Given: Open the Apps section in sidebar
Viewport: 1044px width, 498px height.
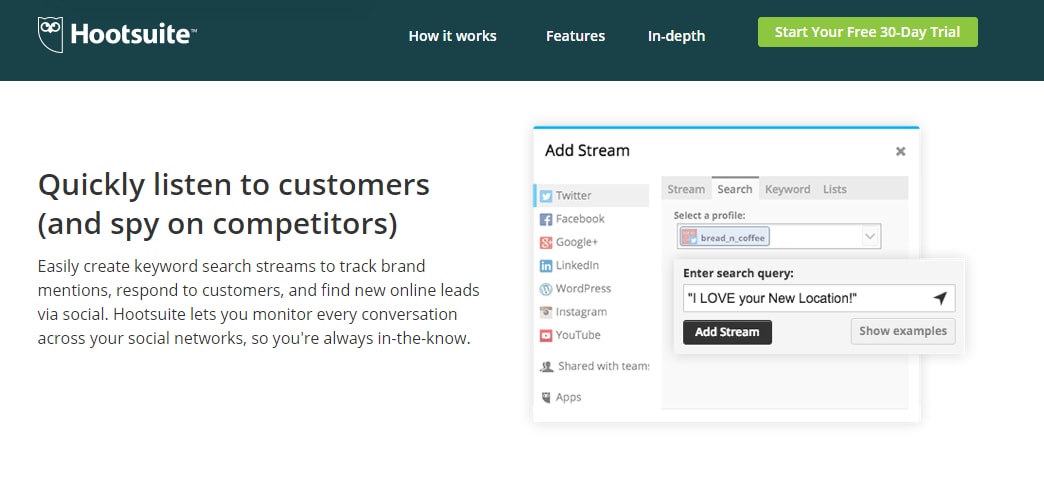Looking at the screenshot, I should (x=568, y=397).
